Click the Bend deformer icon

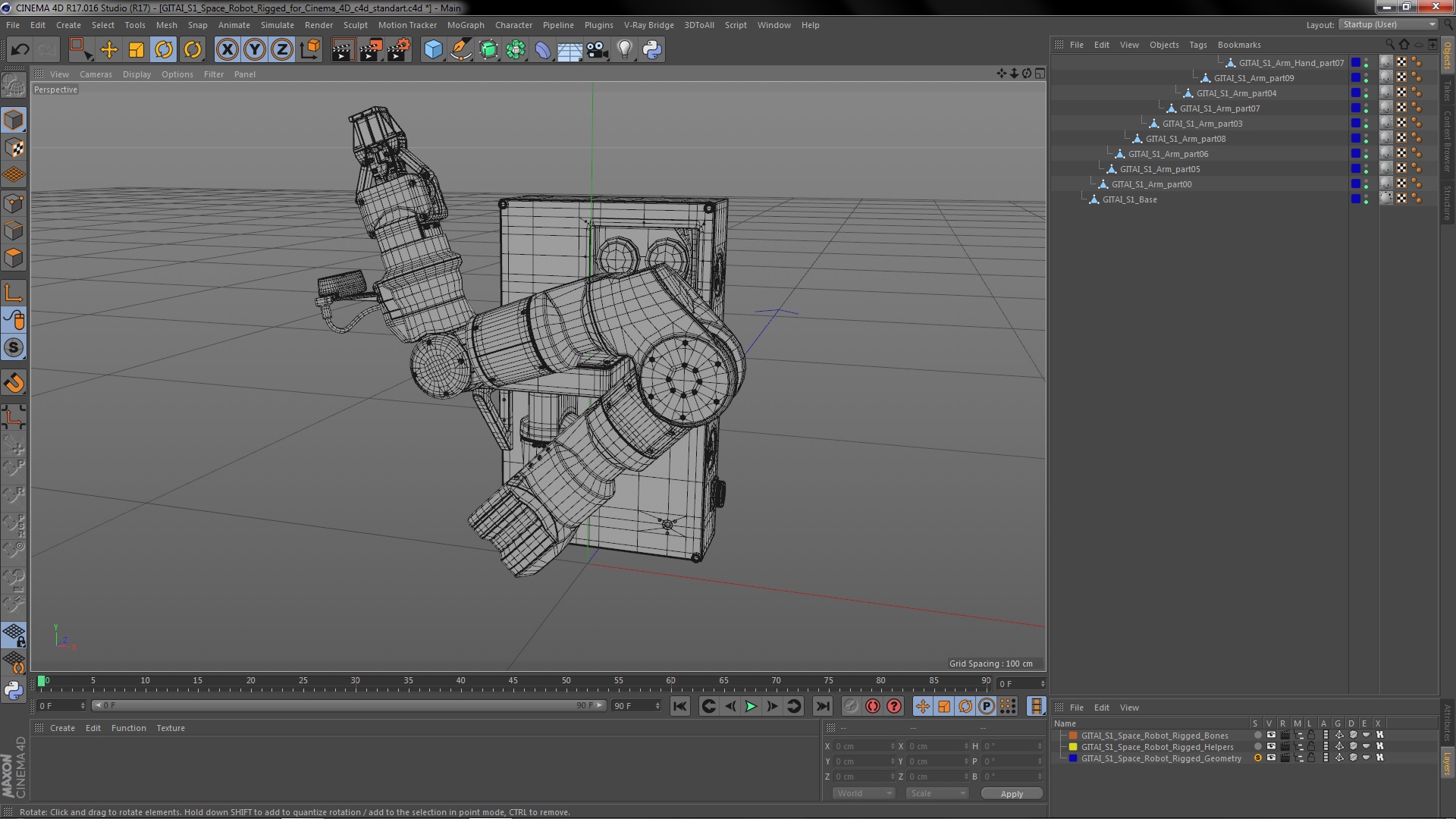[543, 50]
